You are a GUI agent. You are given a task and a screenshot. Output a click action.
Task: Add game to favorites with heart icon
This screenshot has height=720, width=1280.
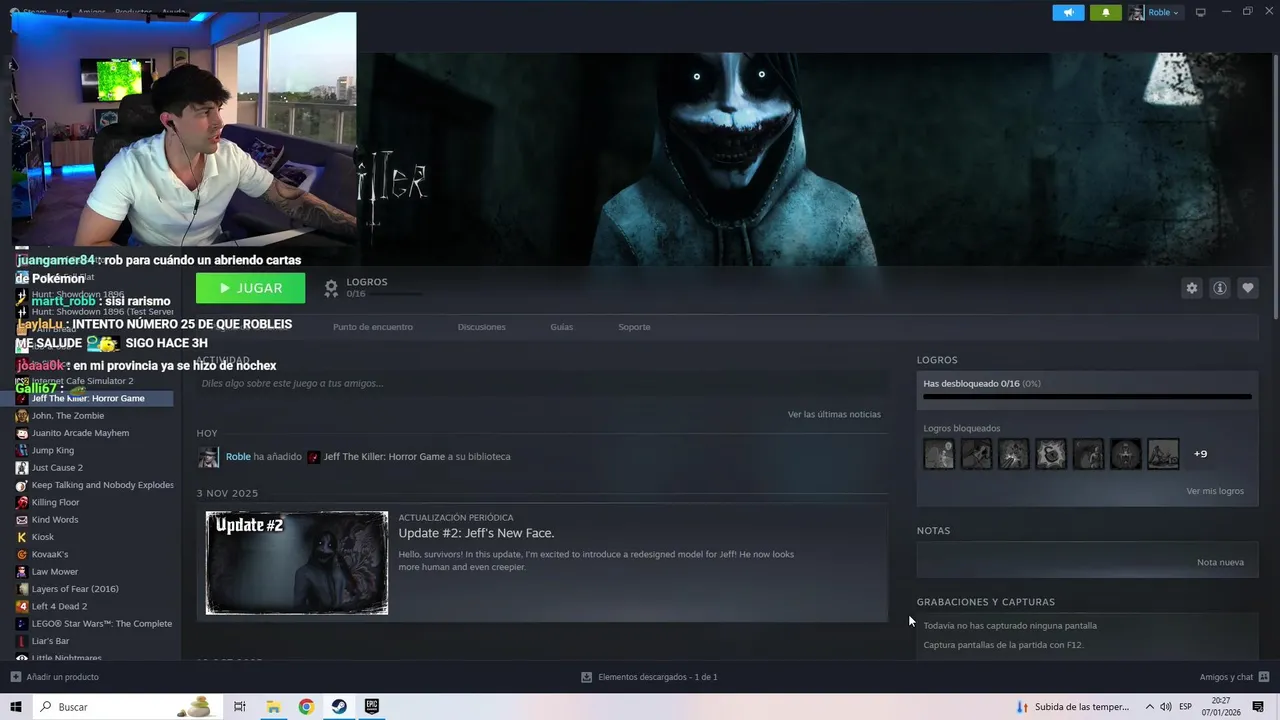pyautogui.click(x=1247, y=288)
